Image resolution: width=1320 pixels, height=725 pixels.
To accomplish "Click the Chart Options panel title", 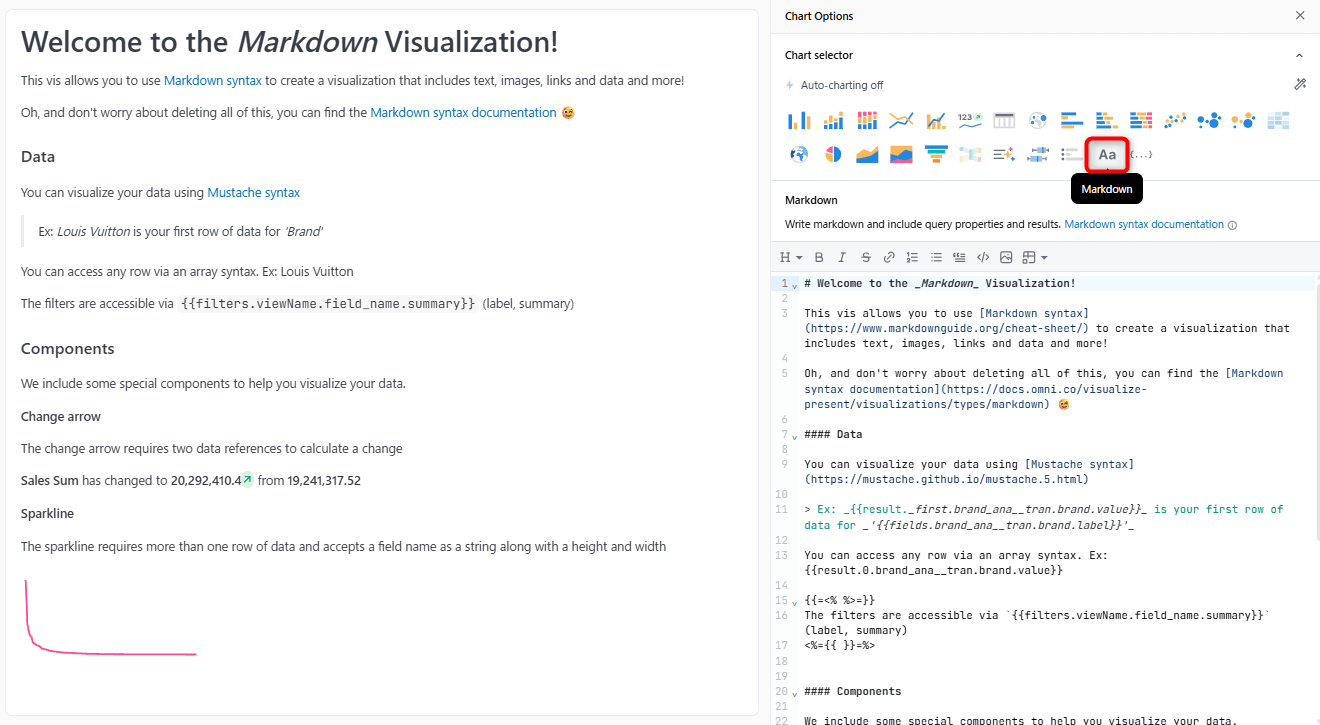I will [819, 16].
